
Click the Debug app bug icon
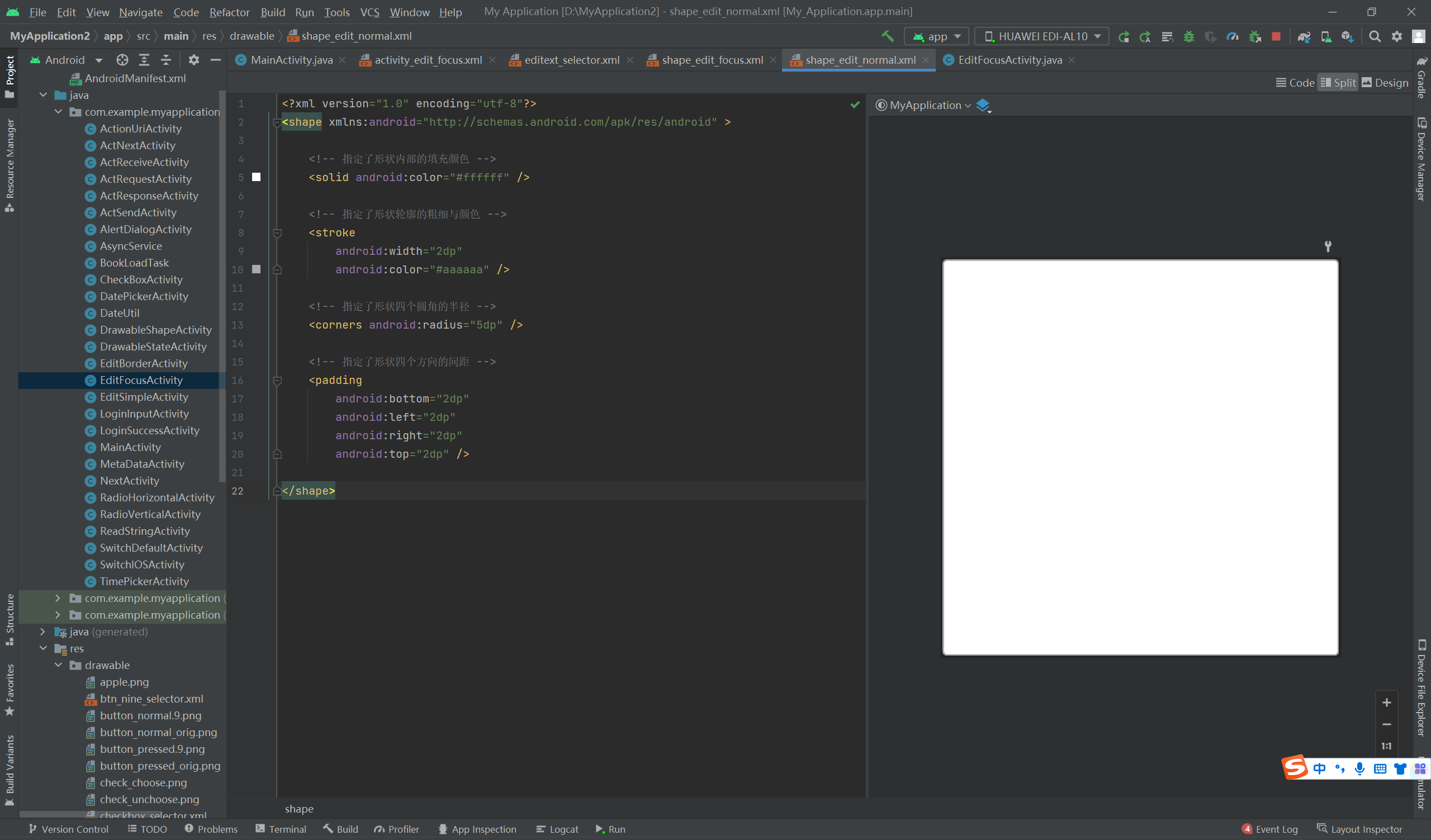click(1188, 36)
